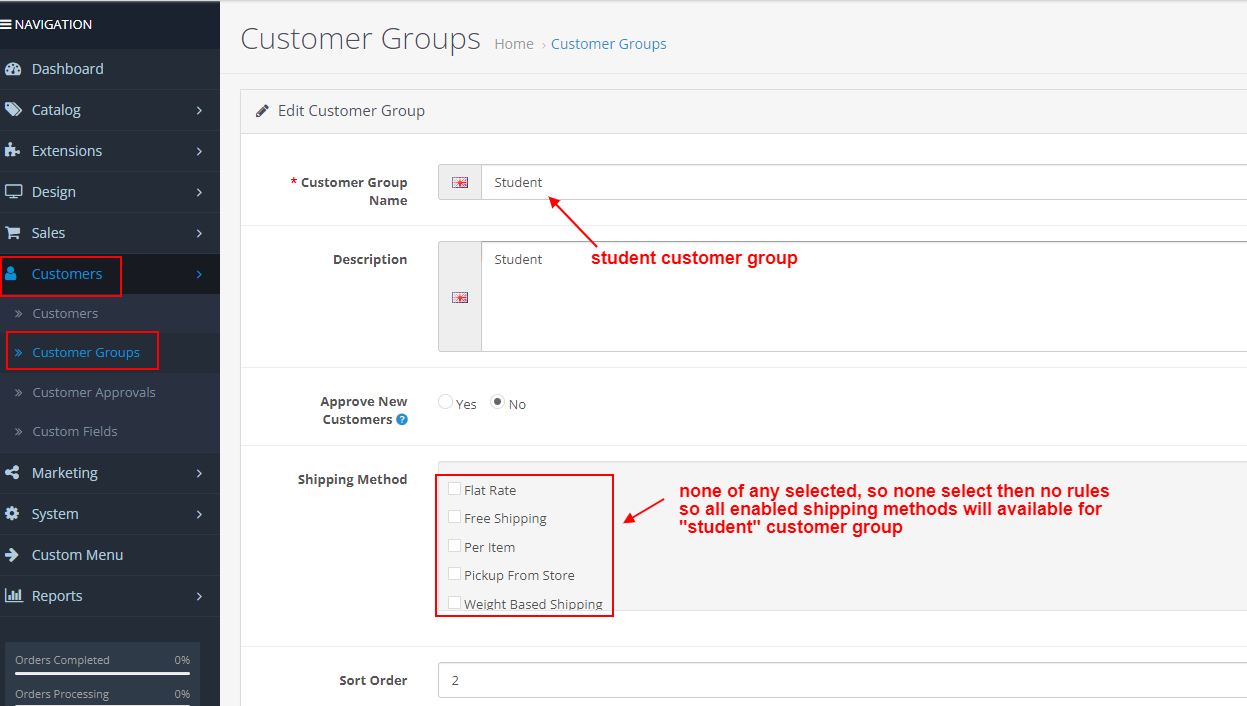Select No for Approve New Customers
The height and width of the screenshot is (706, 1247).
[497, 401]
